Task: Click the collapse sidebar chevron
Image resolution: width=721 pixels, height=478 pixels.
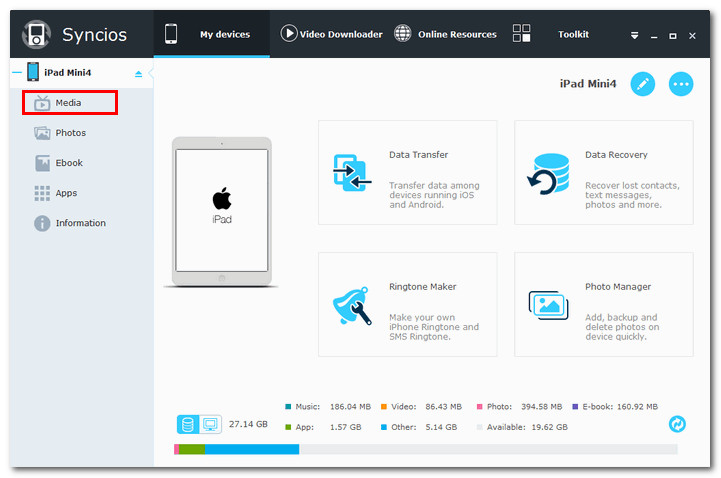Action: 150,74
